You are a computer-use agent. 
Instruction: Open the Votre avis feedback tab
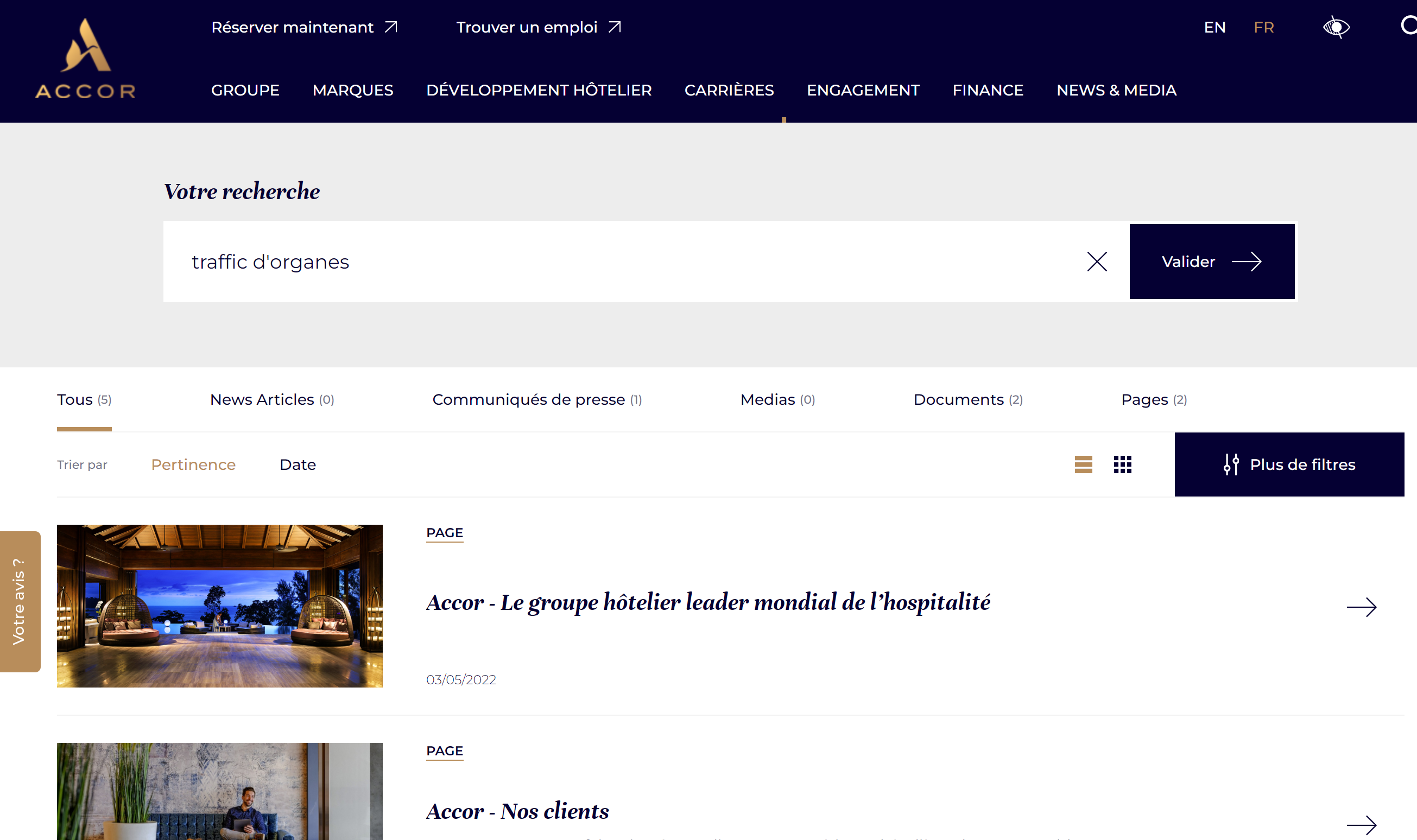(x=20, y=601)
